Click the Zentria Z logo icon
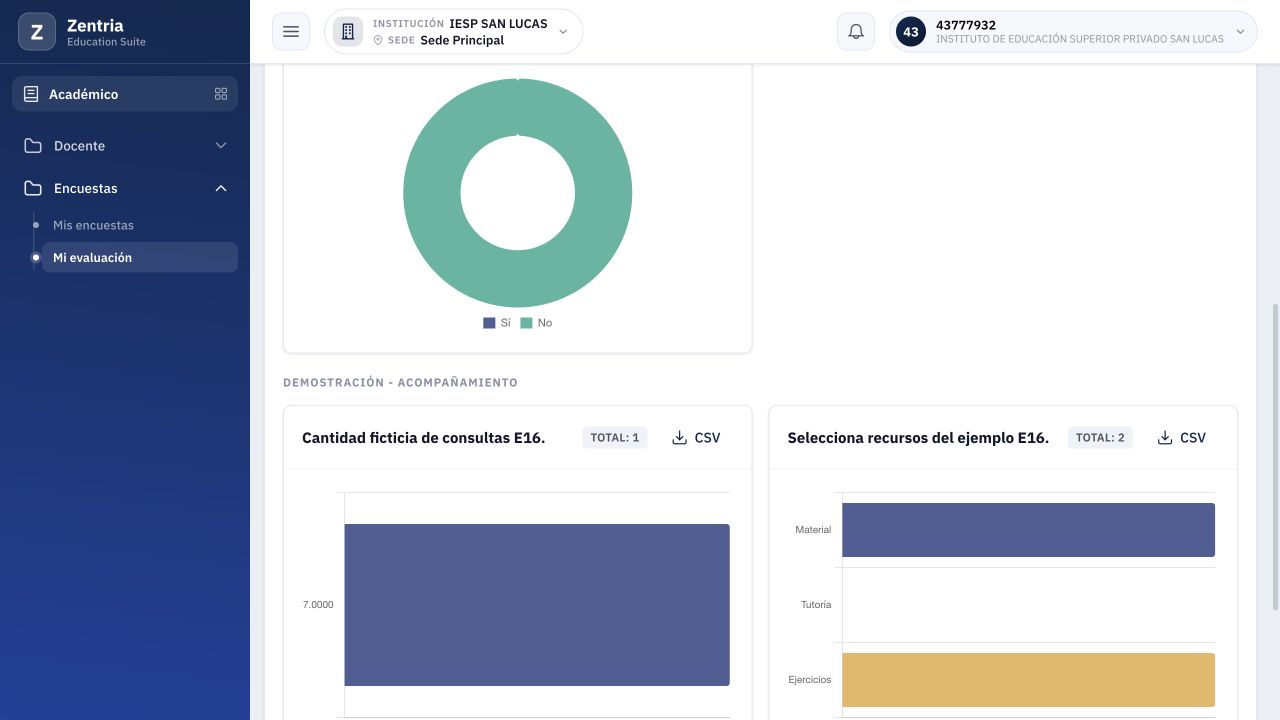Screen dimensions: 1280x720 click(37, 32)
